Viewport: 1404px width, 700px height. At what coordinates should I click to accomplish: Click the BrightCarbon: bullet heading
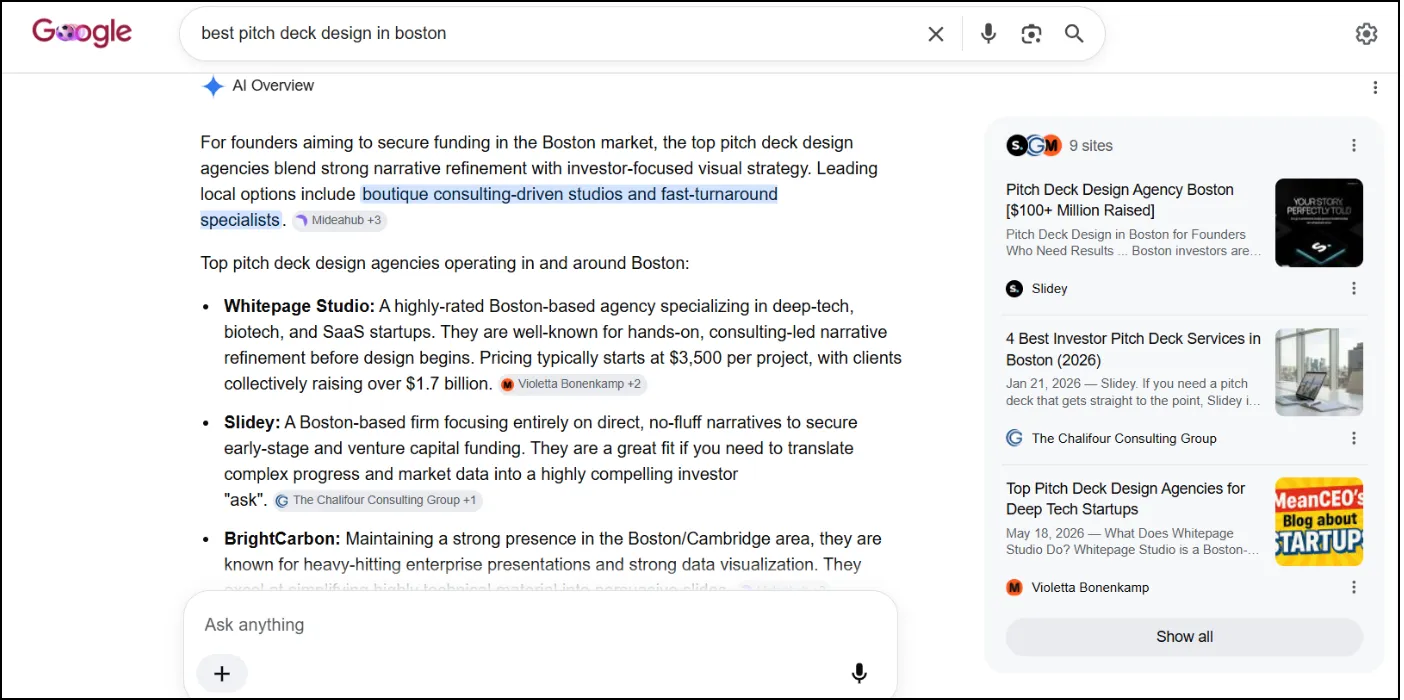(x=282, y=538)
